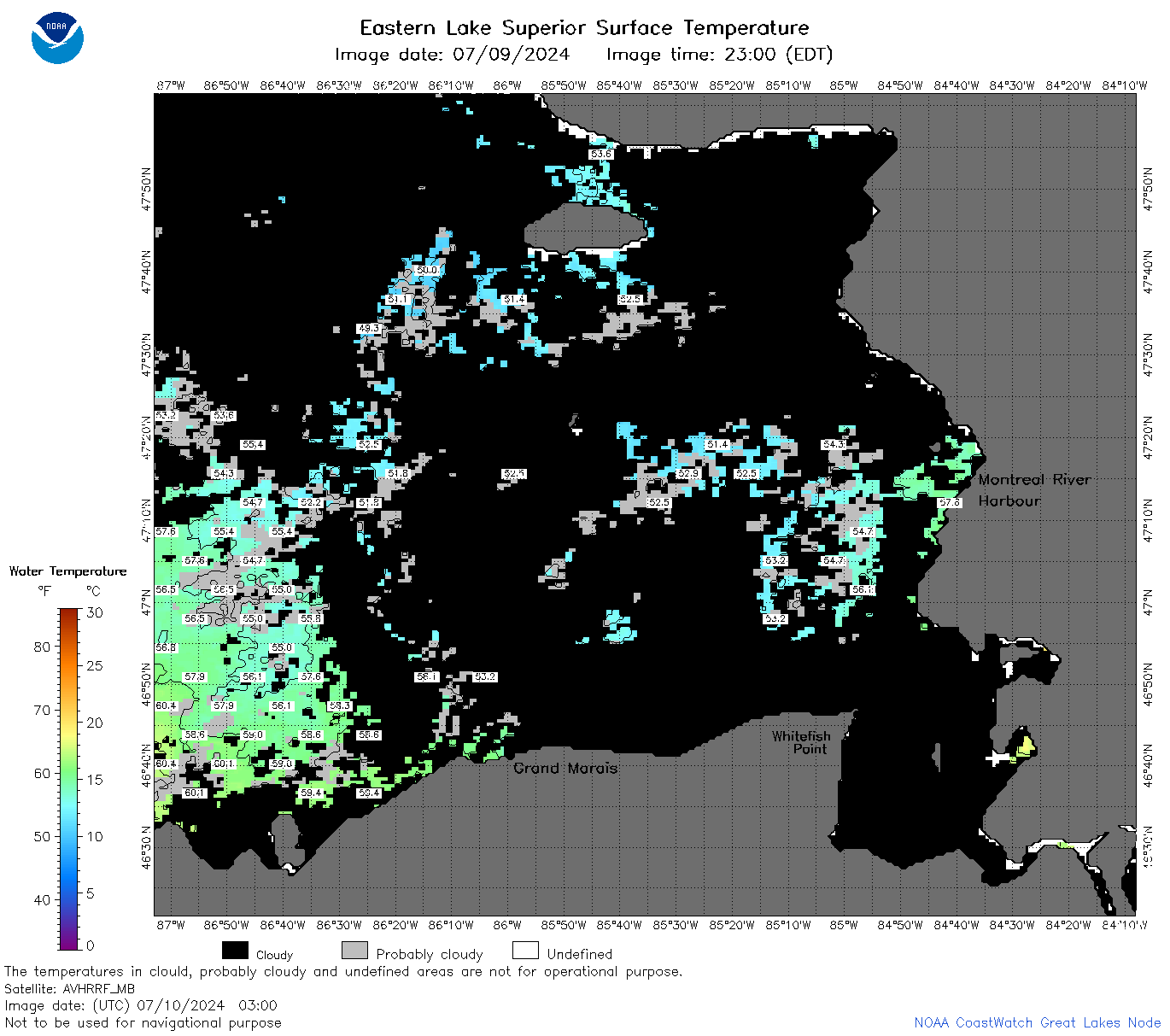This screenshot has height=1036, width=1170.
Task: Select the white Undefined legend box
Action: coord(525,951)
